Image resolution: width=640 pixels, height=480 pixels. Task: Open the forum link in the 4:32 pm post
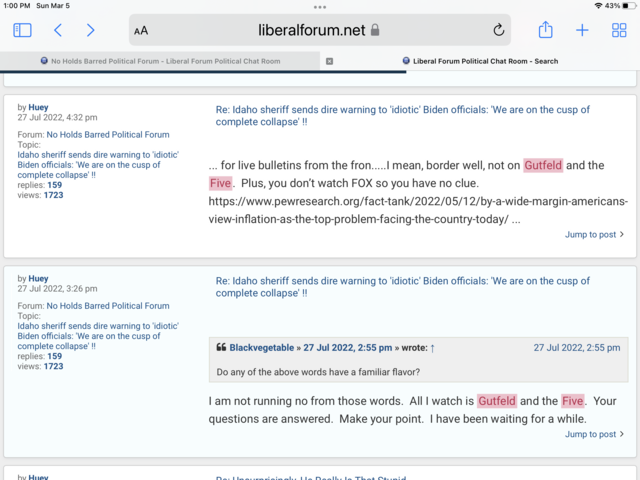108,135
